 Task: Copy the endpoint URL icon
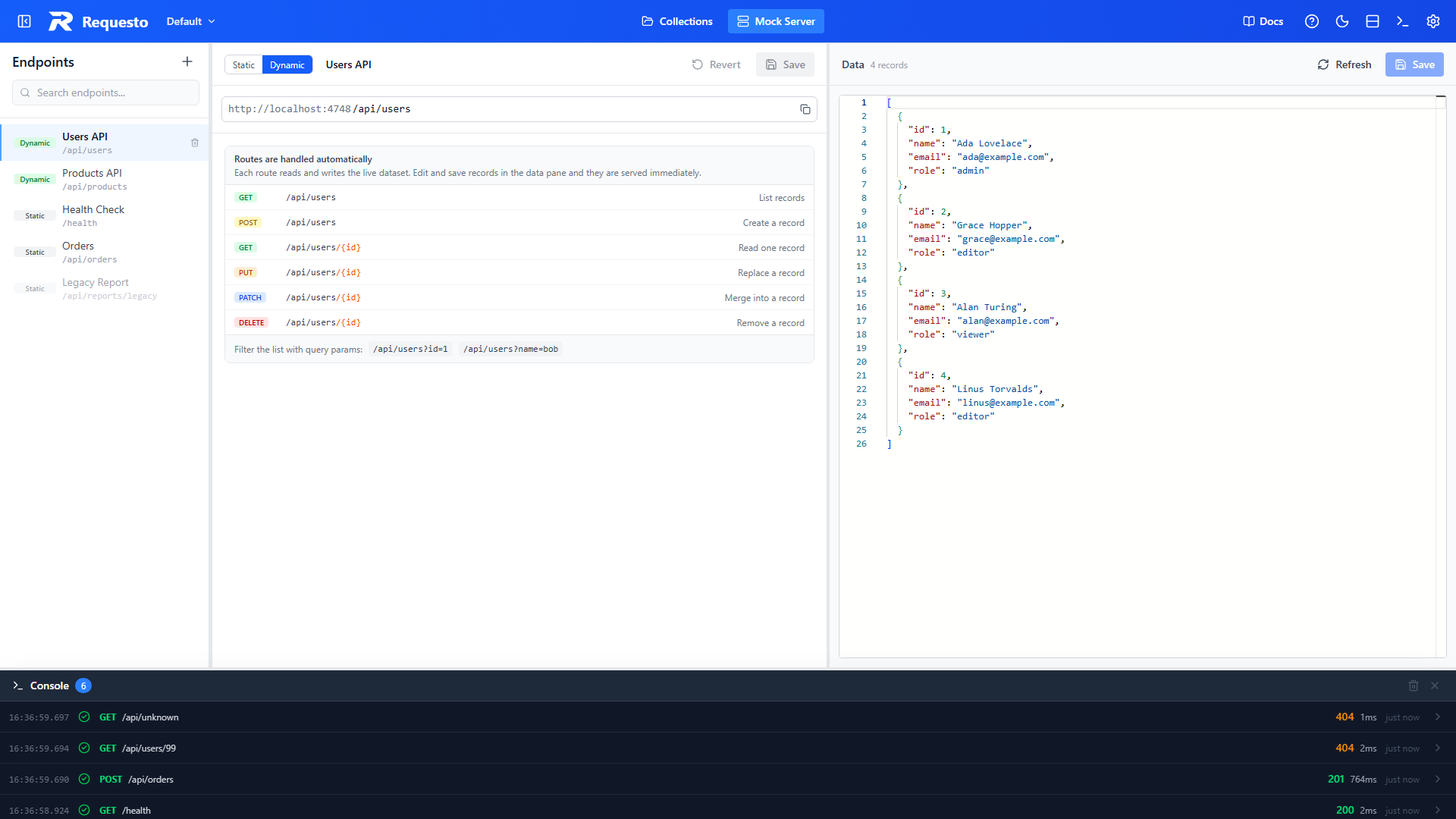tap(805, 109)
